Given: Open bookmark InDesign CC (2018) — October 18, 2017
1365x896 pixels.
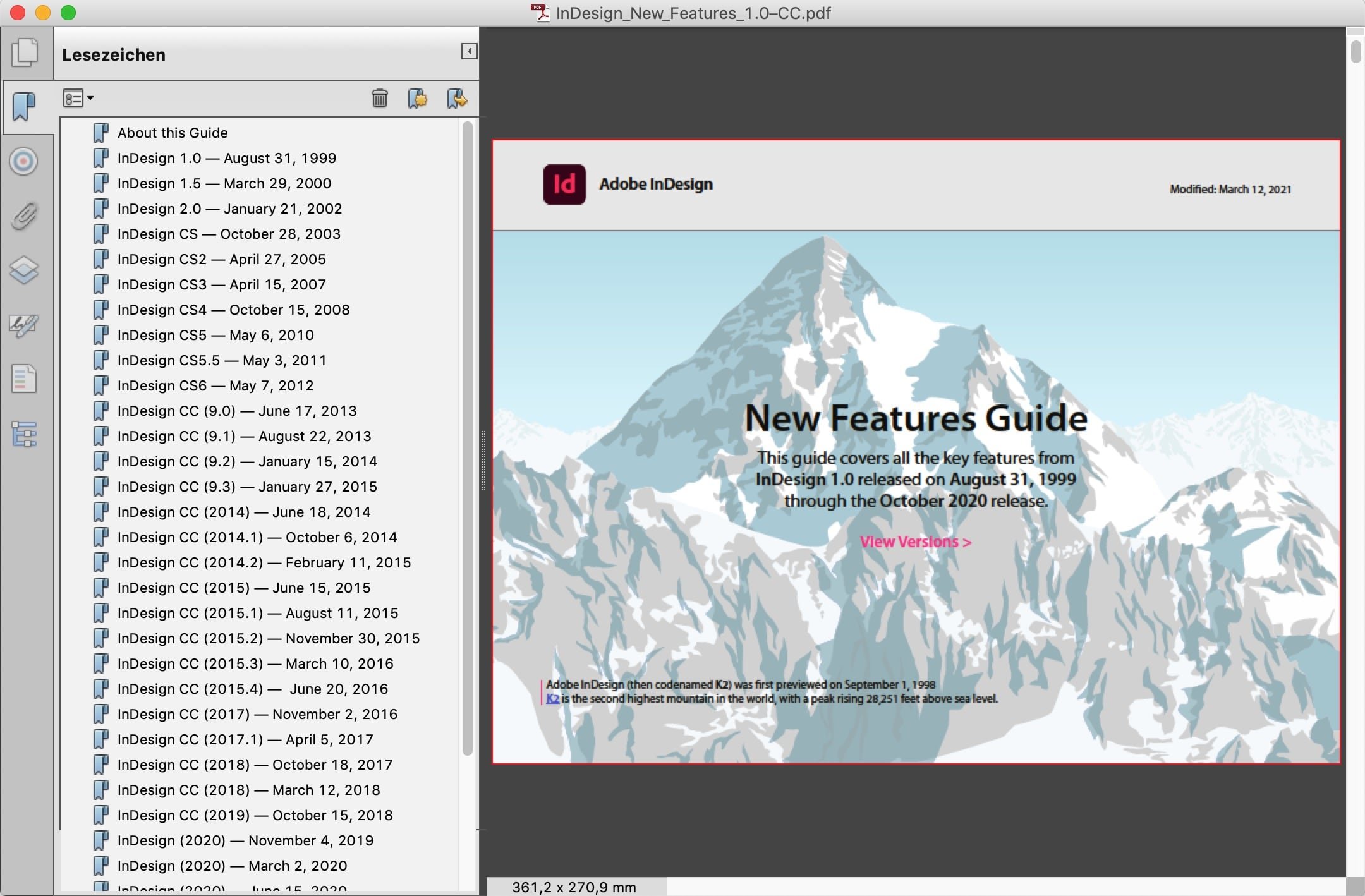Looking at the screenshot, I should (255, 765).
